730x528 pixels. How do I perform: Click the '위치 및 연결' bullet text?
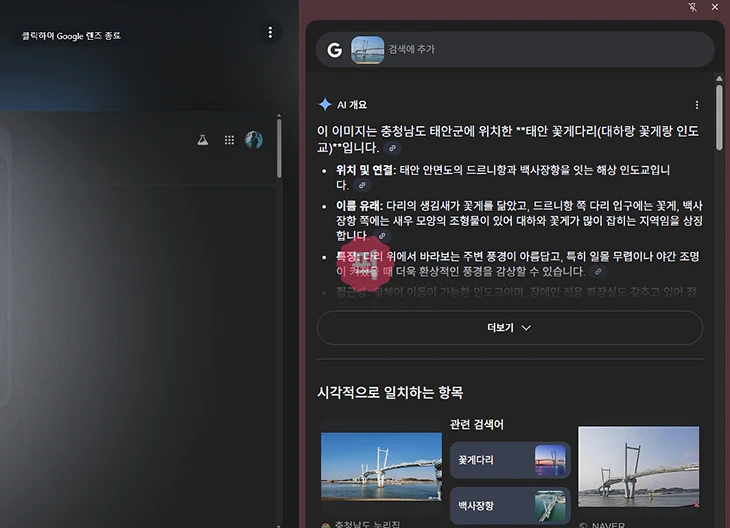tap(365, 170)
